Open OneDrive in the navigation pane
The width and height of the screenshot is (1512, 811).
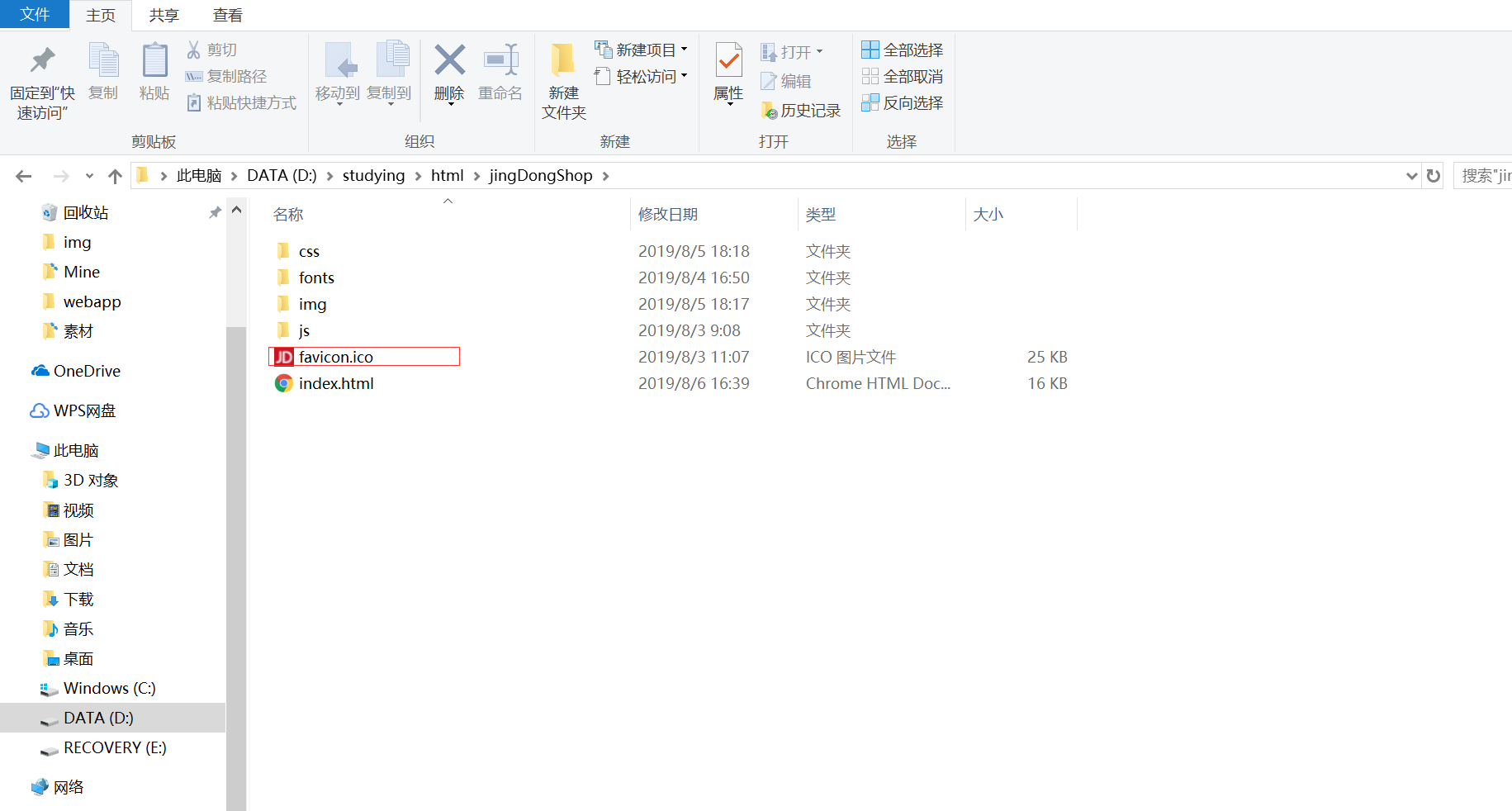[76, 371]
